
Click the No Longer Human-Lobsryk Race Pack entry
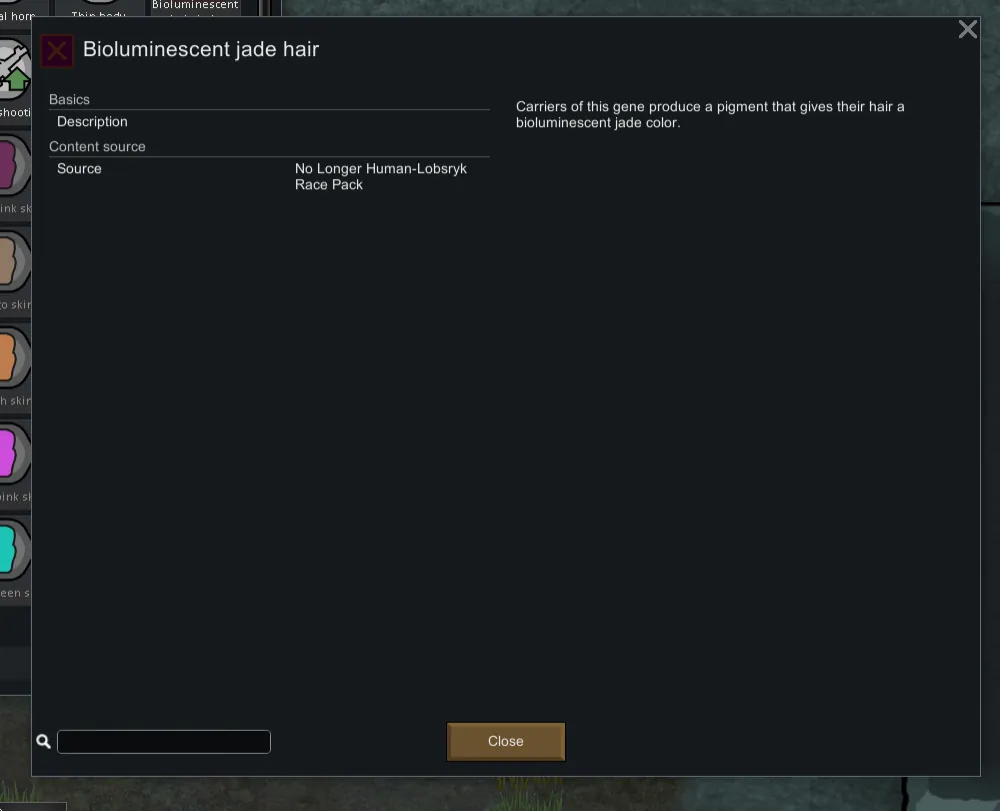[x=381, y=177]
